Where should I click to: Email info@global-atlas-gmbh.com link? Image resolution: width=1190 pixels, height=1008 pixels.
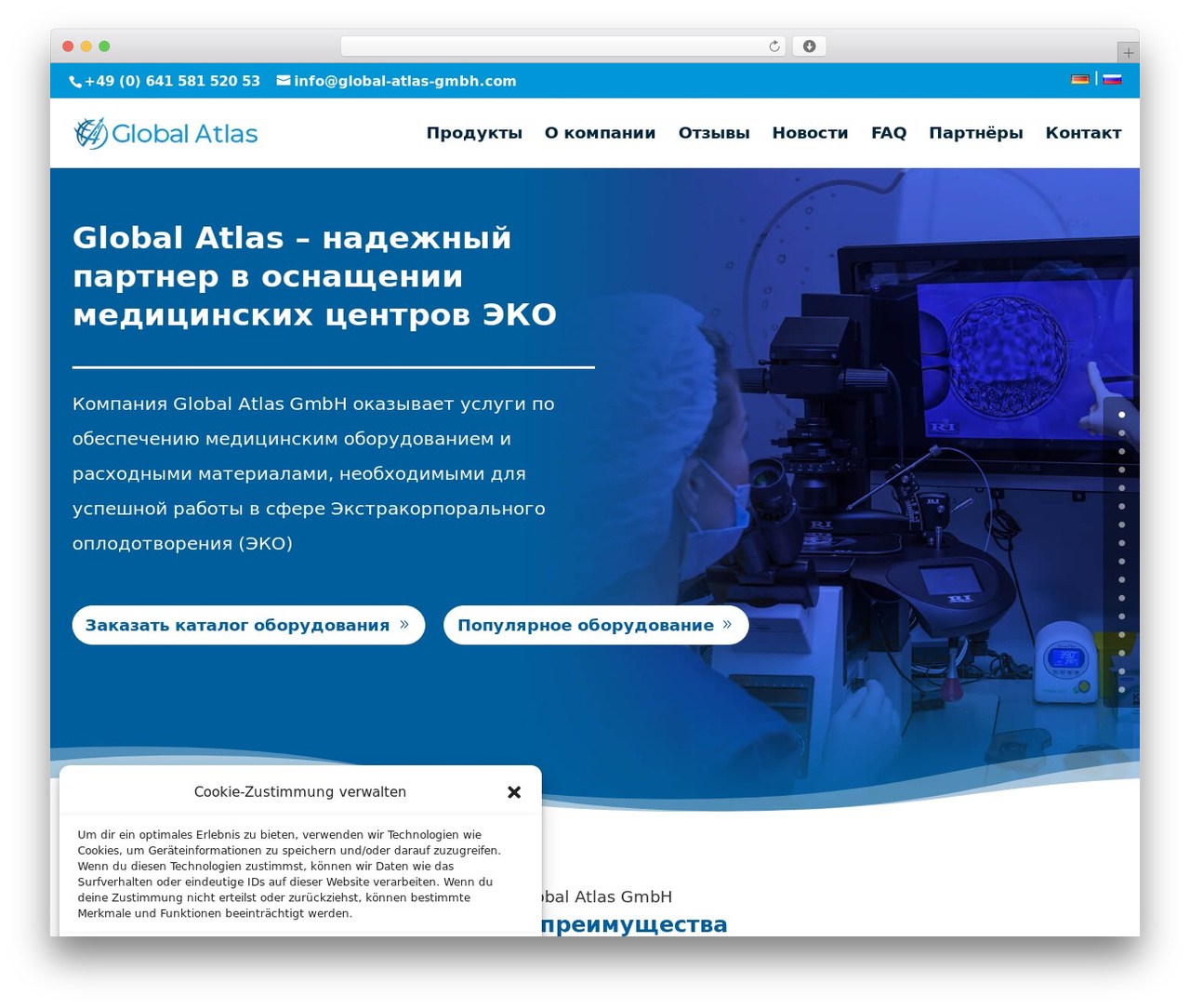point(405,81)
